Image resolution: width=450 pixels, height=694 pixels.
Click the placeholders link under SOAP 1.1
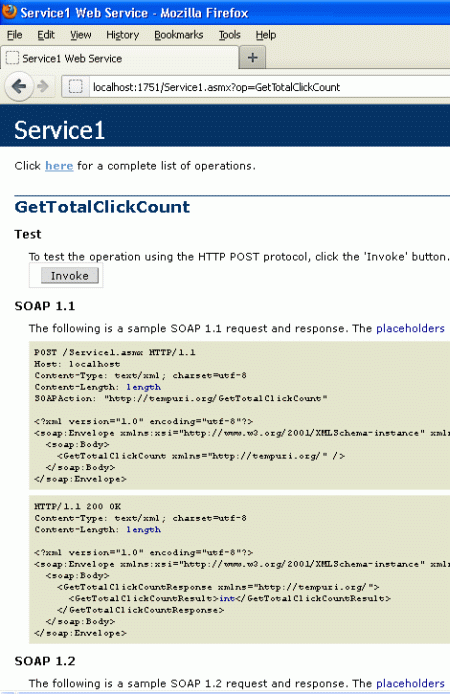(x=410, y=328)
